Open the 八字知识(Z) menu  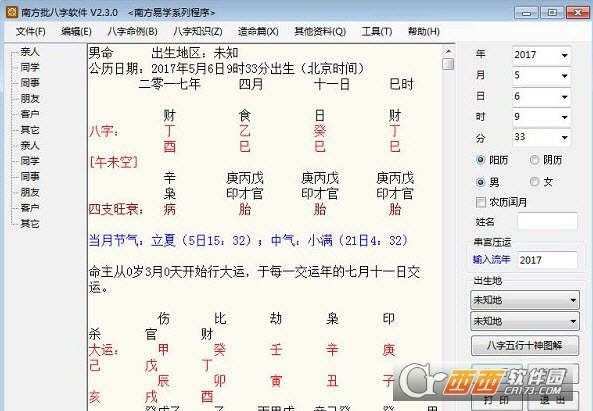click(x=197, y=31)
